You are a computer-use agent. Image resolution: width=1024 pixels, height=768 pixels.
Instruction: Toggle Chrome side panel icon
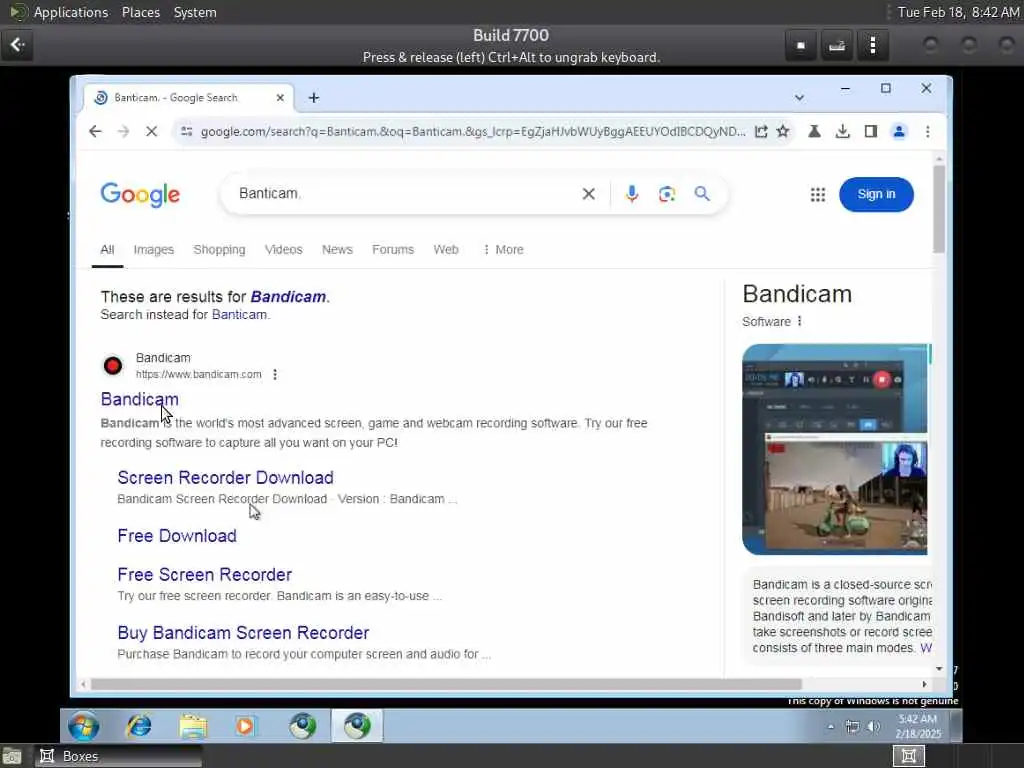point(871,131)
